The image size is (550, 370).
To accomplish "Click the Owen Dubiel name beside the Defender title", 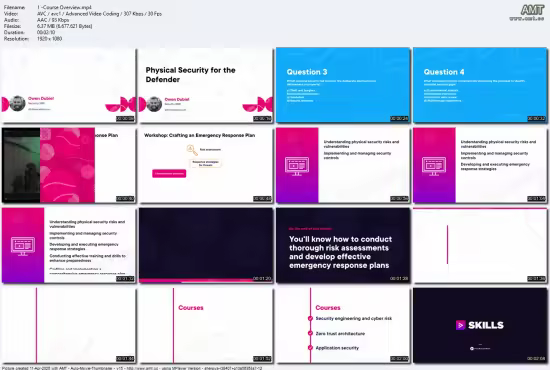I will click(177, 99).
